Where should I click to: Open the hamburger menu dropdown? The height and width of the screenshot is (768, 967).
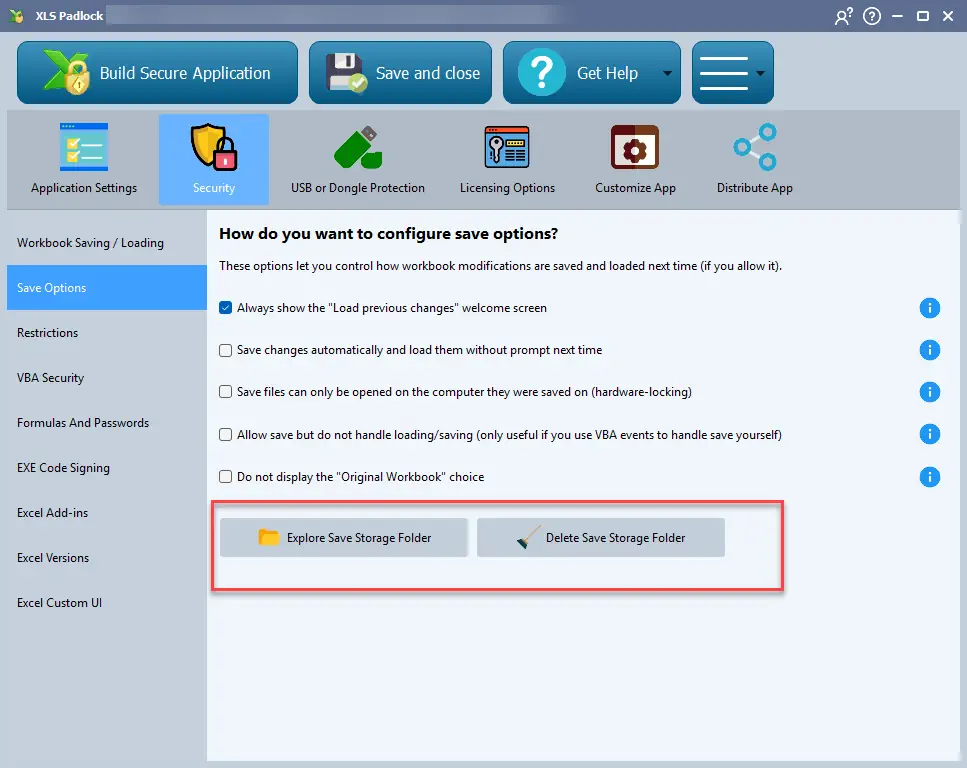click(x=732, y=73)
